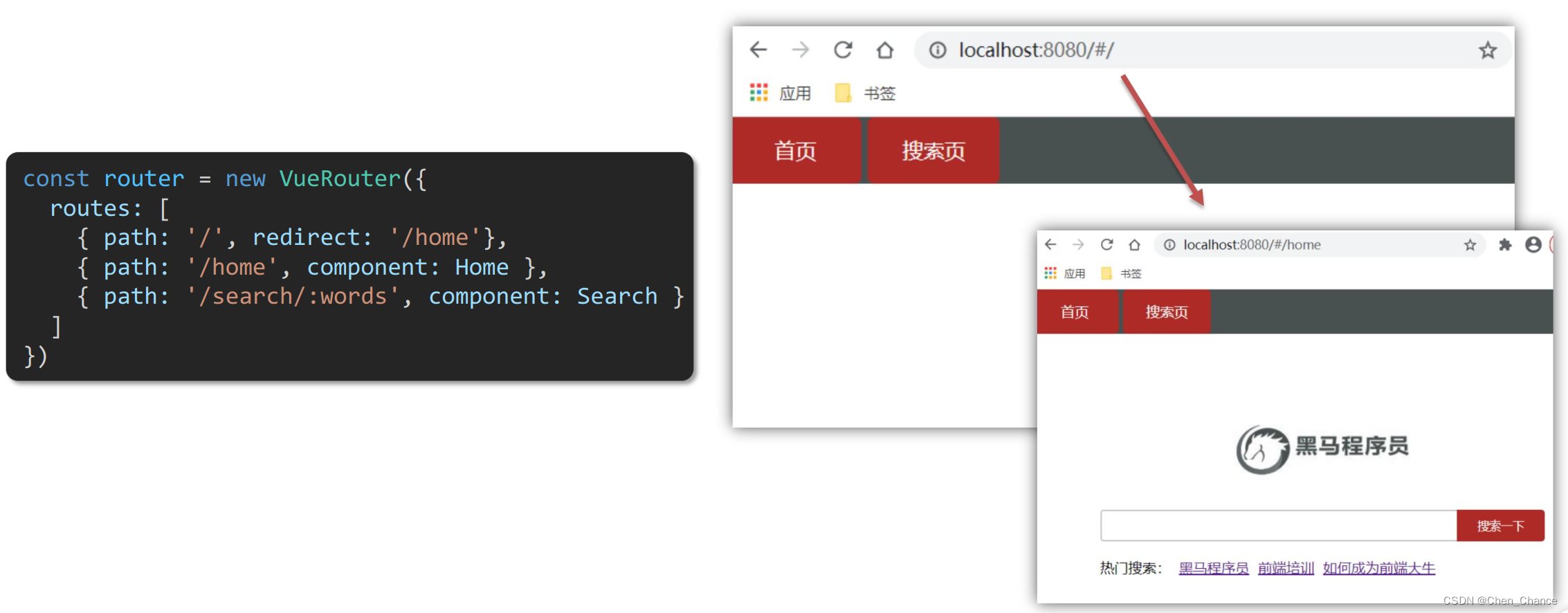Click 'Search' component name in code
1568x613 pixels.
click(x=617, y=296)
